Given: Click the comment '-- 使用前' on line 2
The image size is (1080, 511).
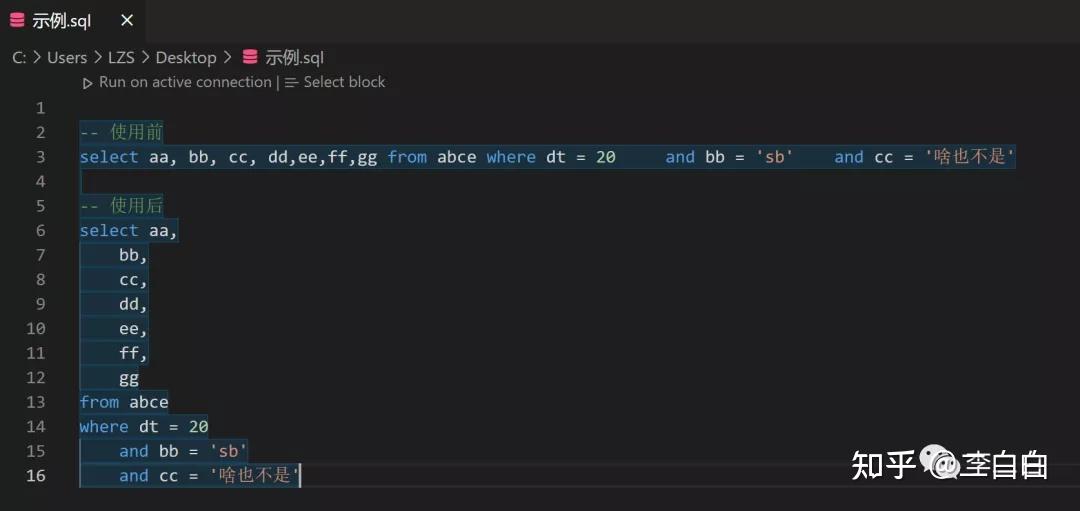Looking at the screenshot, I should click(121, 132).
